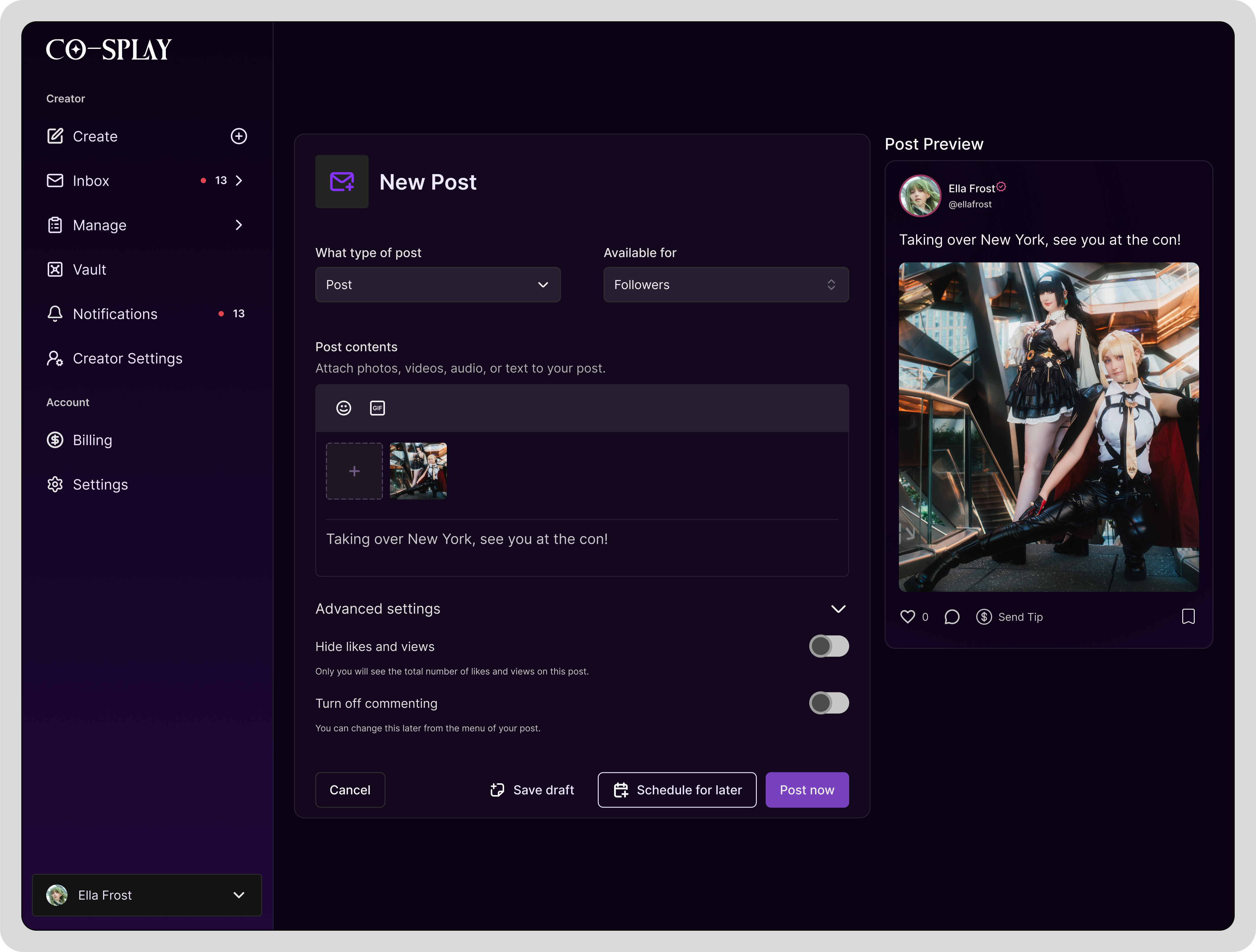Bookmark the preview post

coord(1188,617)
